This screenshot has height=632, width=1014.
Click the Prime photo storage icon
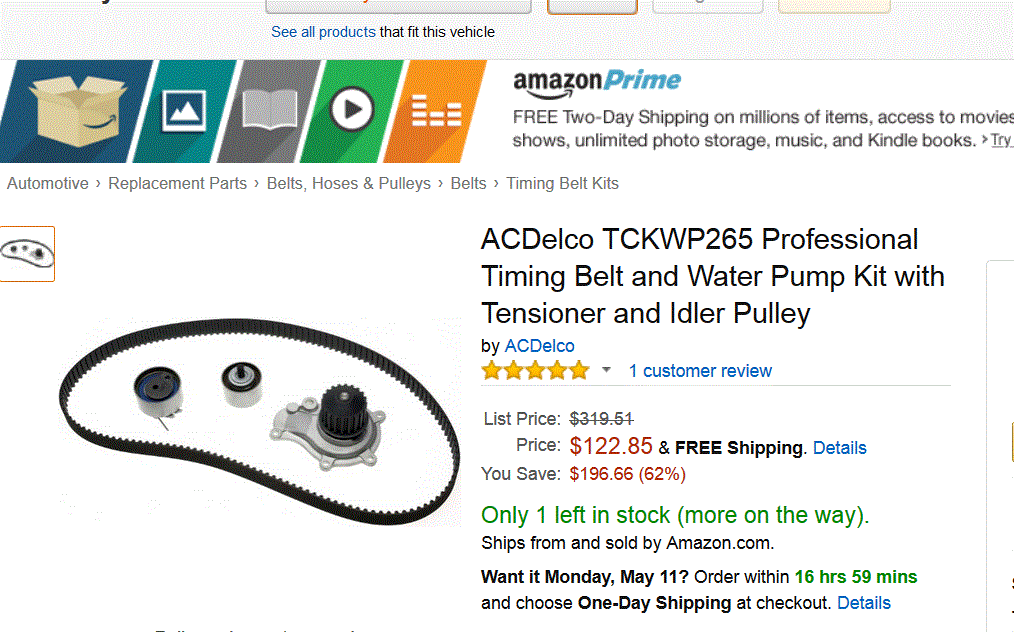[183, 110]
